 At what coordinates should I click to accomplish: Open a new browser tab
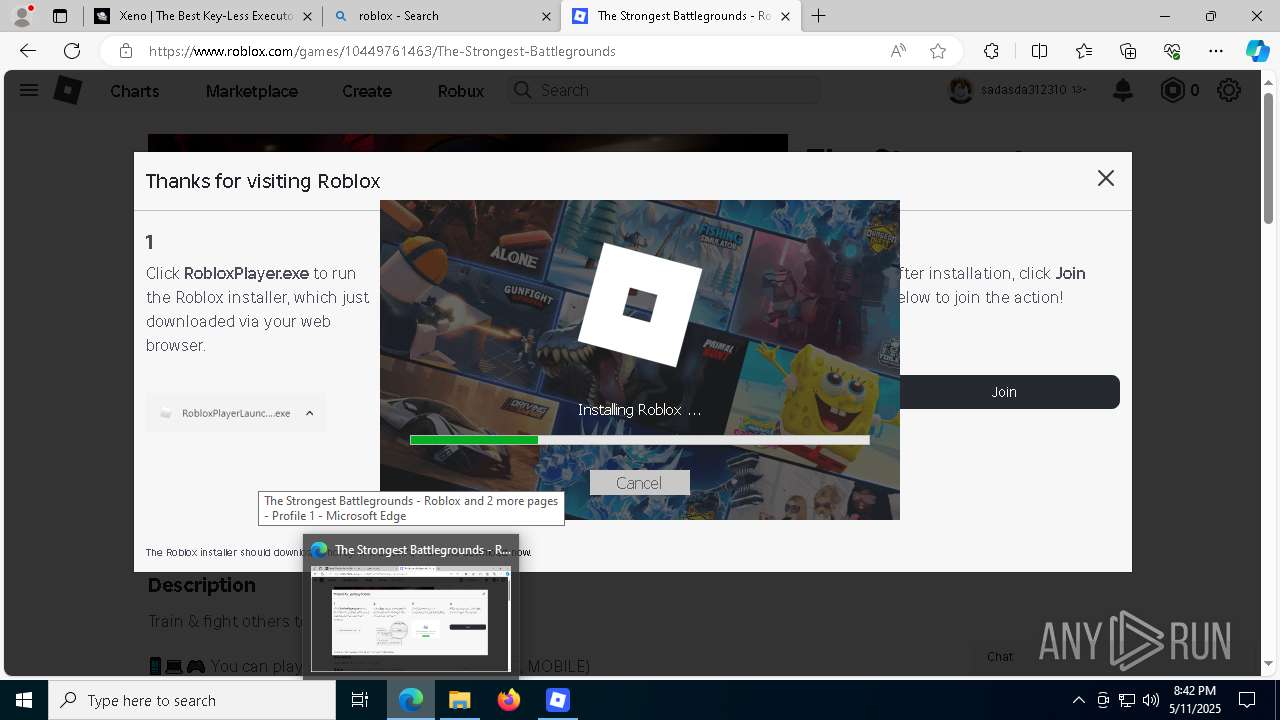[x=818, y=16]
